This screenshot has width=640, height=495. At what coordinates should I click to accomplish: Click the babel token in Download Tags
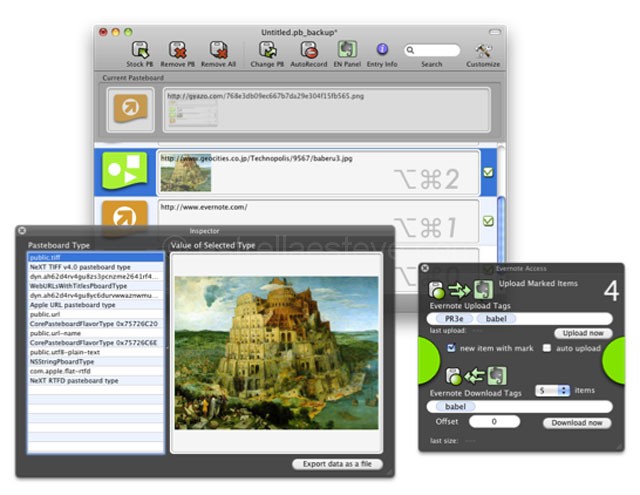coord(456,406)
